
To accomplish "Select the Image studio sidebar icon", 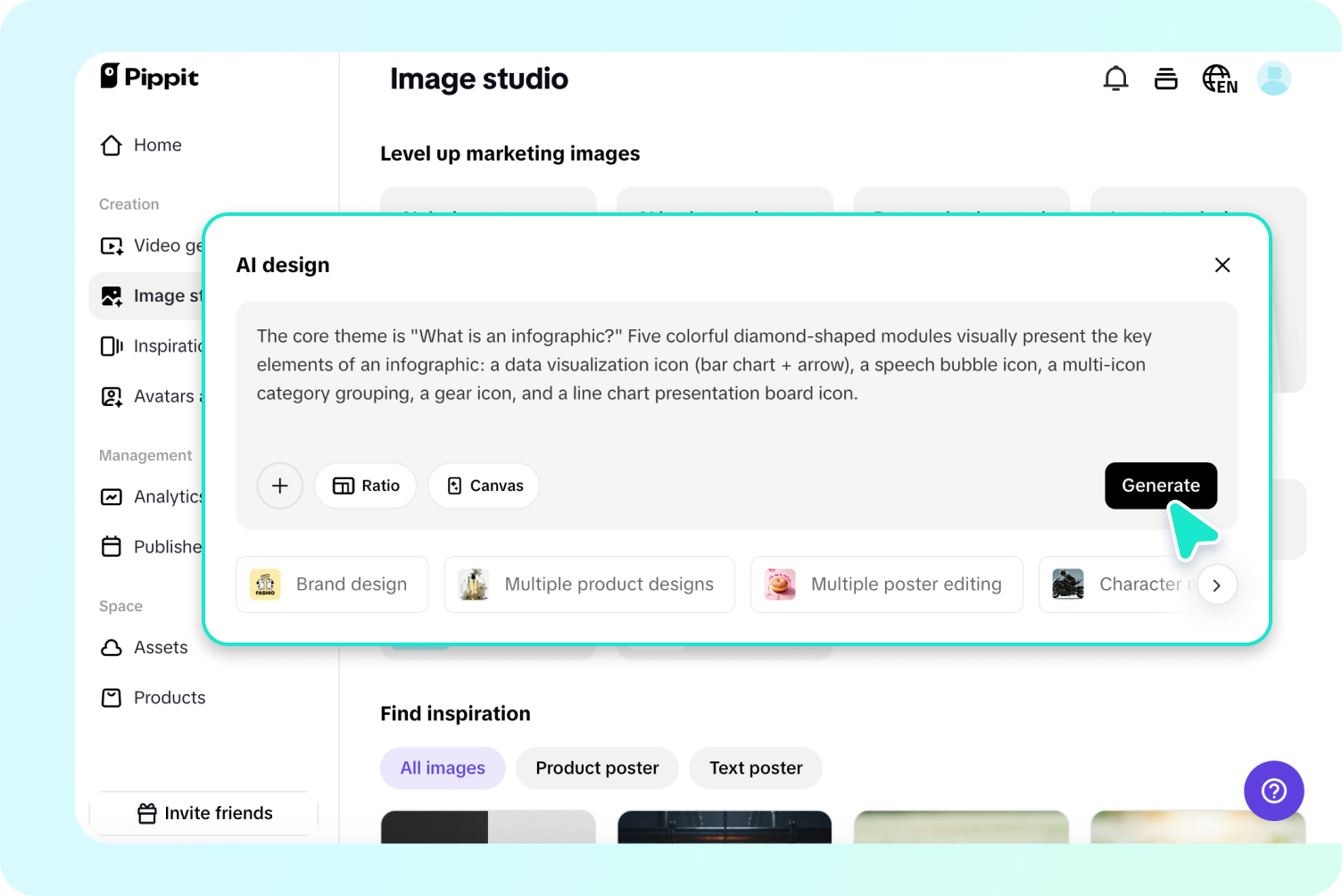I will [x=111, y=295].
